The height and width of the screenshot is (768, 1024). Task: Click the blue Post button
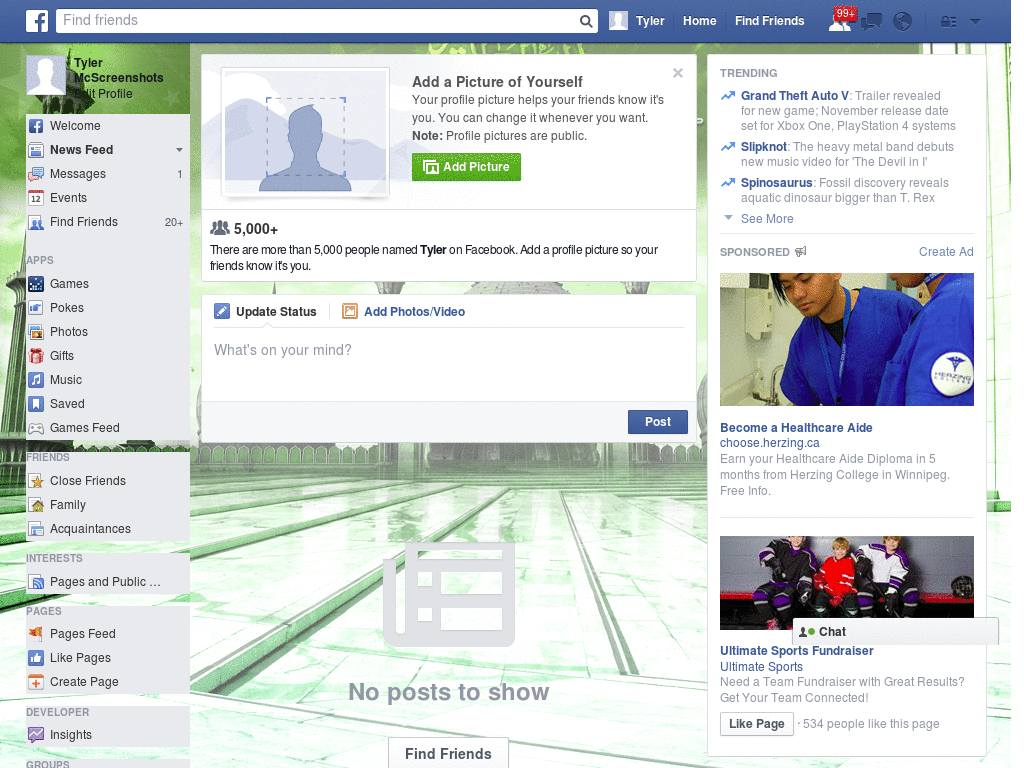tap(658, 422)
